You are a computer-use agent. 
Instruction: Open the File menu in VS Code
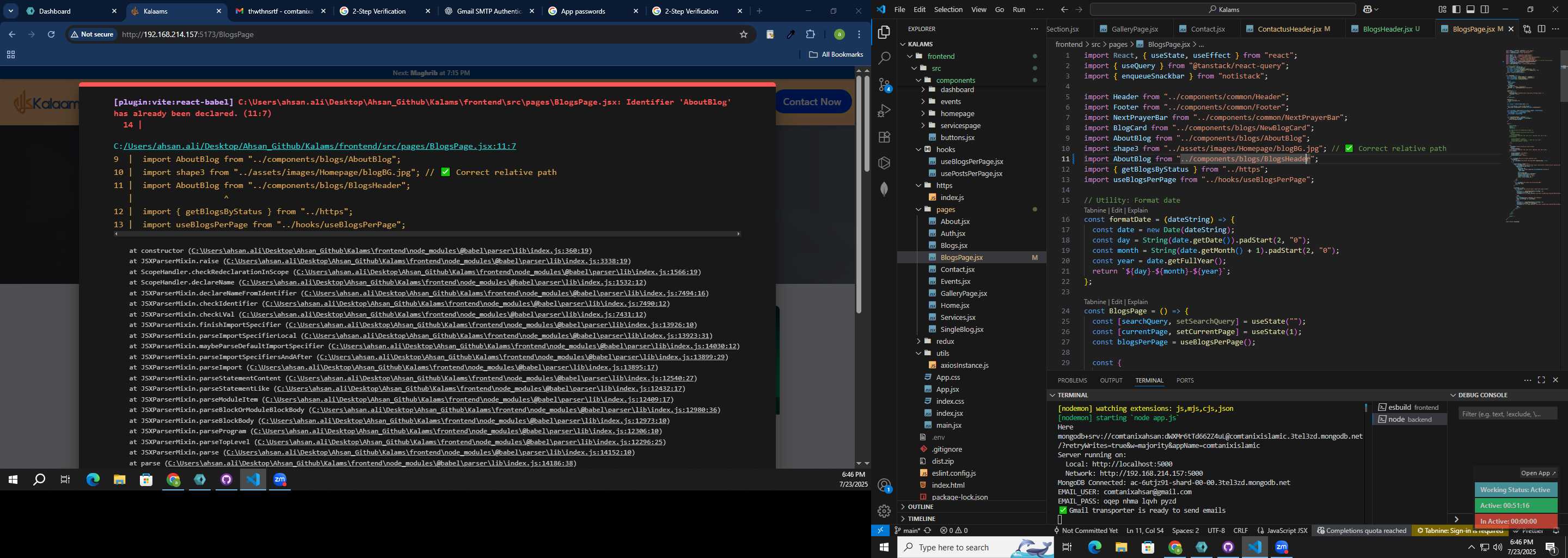point(899,10)
